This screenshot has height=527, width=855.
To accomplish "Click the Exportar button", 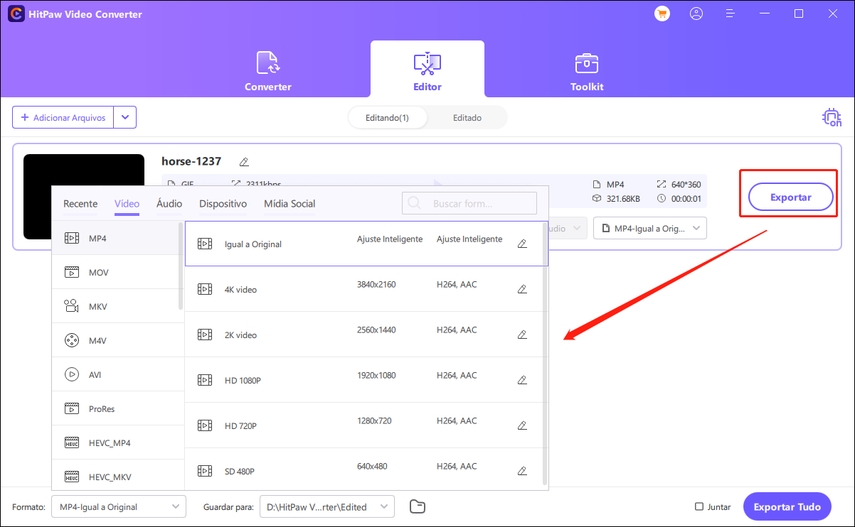I will point(791,197).
